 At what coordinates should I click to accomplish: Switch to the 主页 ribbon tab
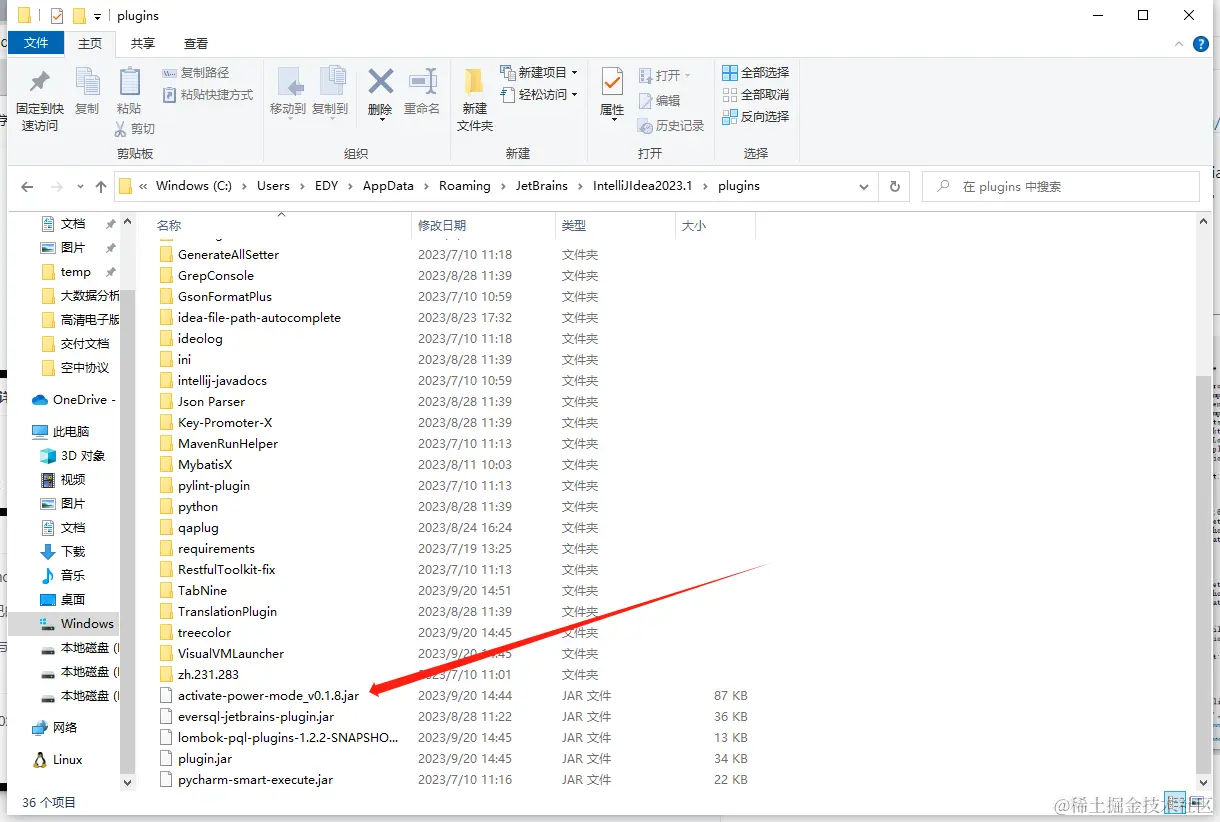(90, 43)
